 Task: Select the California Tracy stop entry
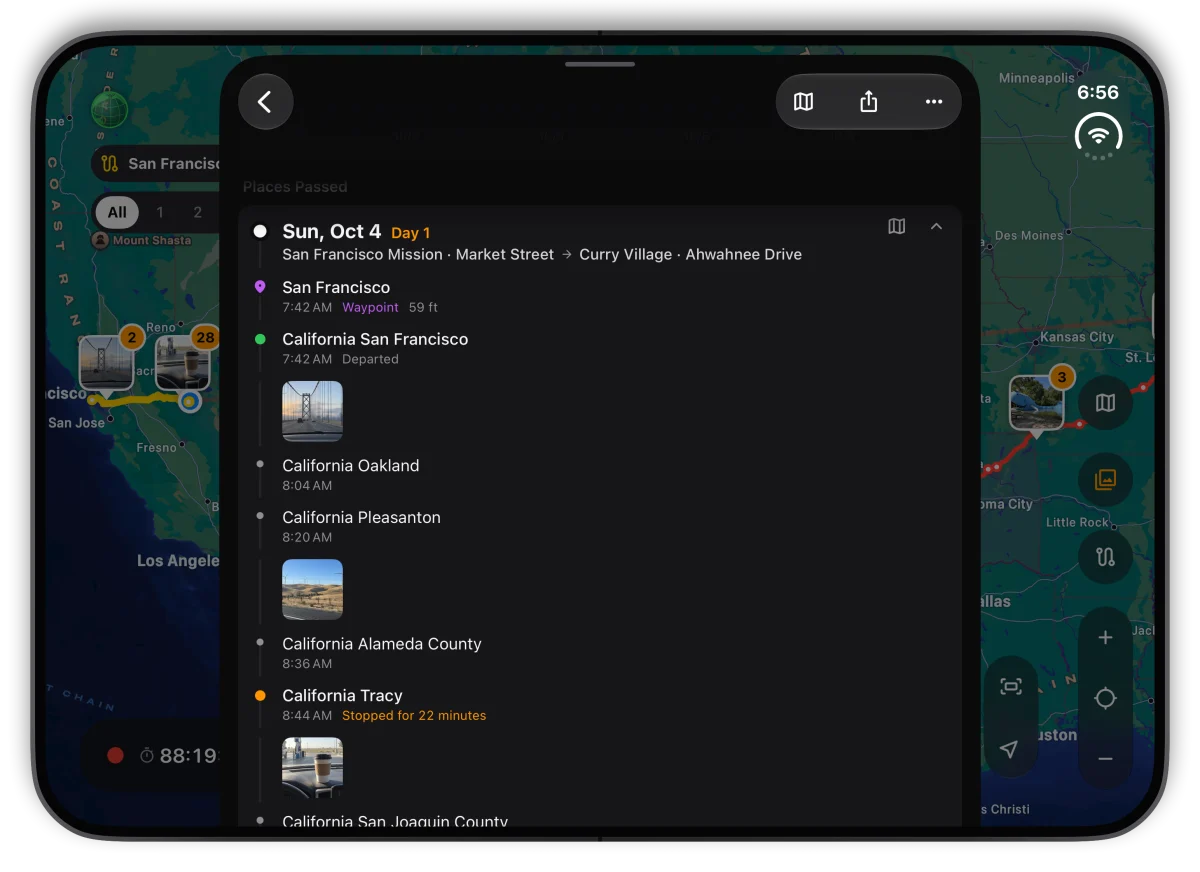[600, 704]
